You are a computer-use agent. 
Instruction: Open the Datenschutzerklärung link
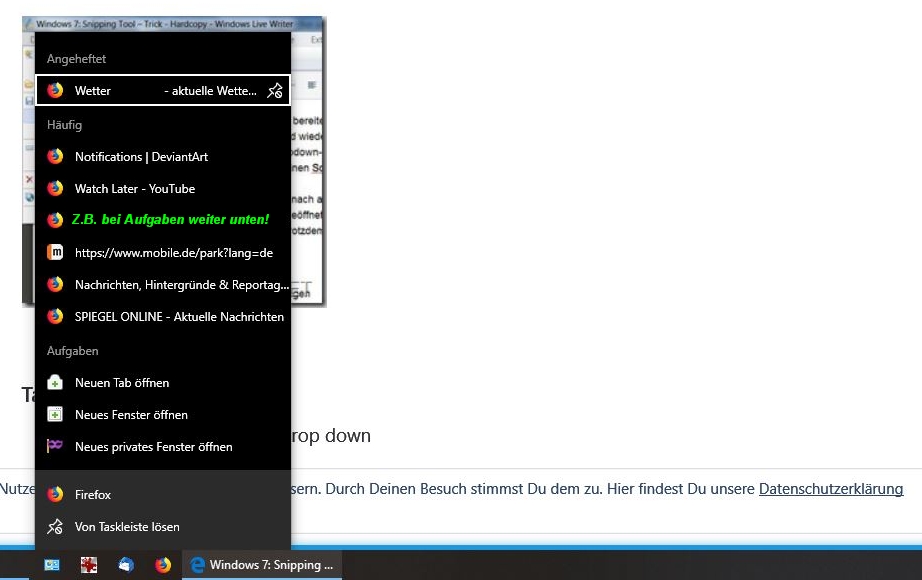tap(831, 489)
